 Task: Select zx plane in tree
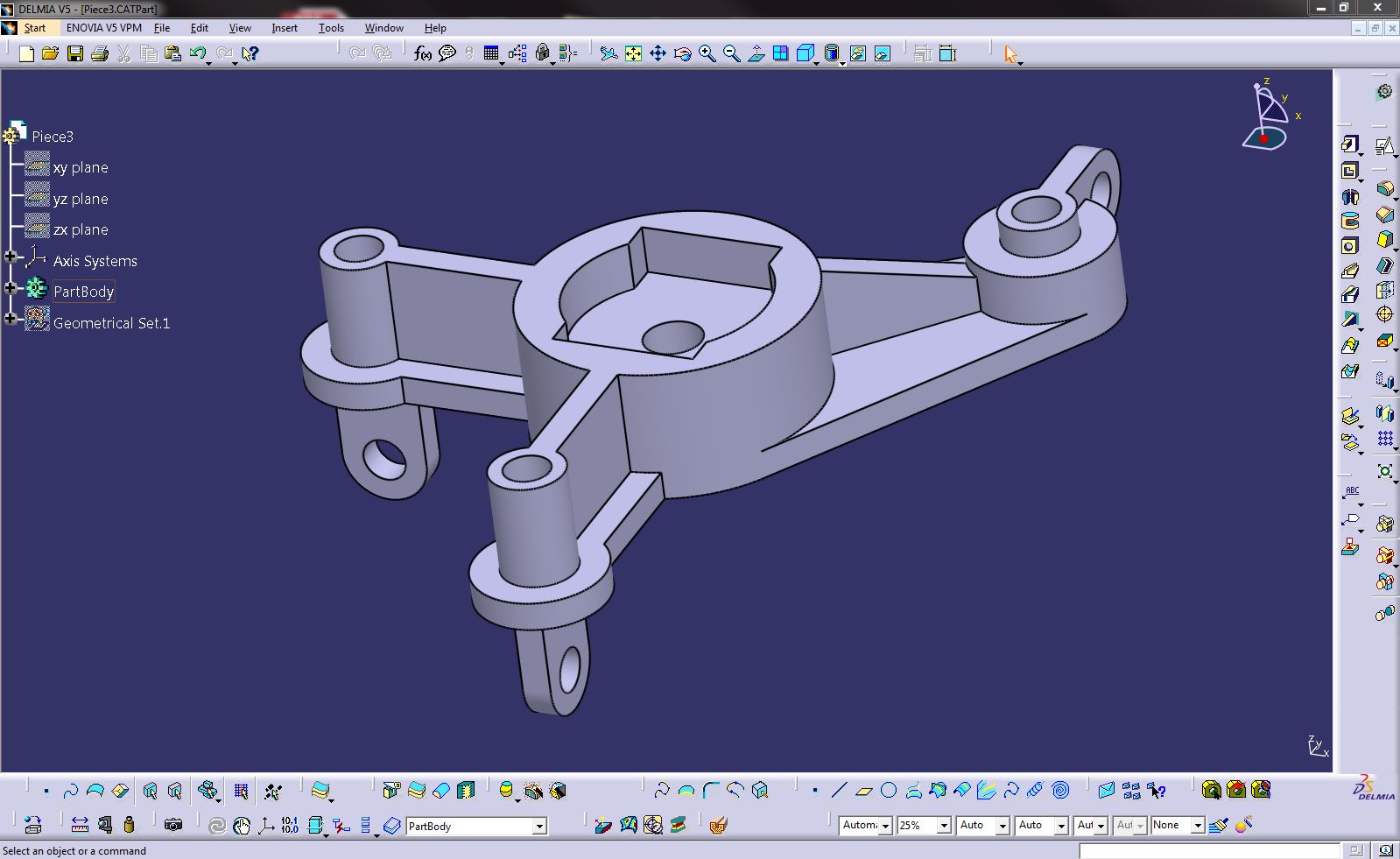pos(81,229)
